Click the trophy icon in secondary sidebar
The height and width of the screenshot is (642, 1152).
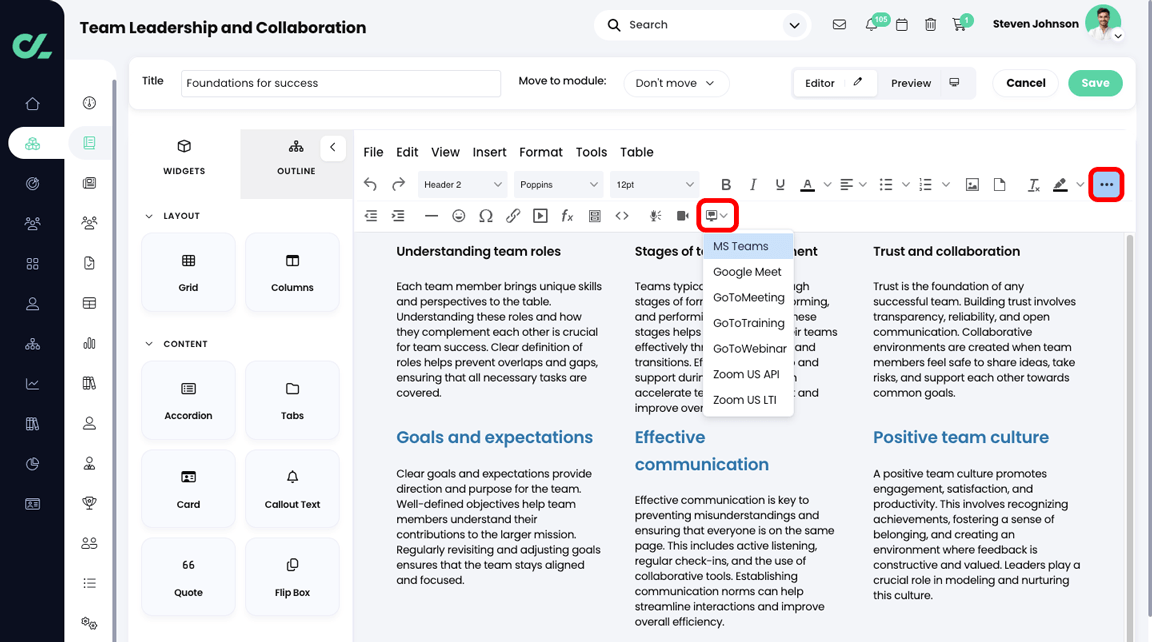[x=90, y=503]
